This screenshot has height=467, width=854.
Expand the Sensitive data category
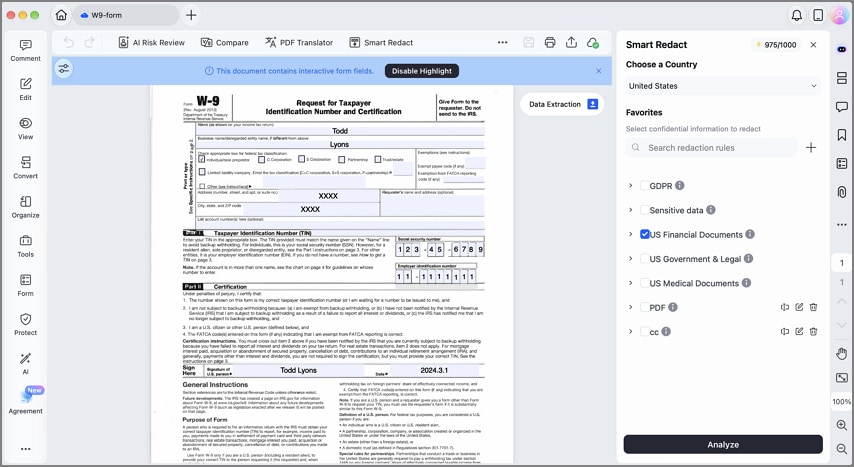pyautogui.click(x=631, y=210)
